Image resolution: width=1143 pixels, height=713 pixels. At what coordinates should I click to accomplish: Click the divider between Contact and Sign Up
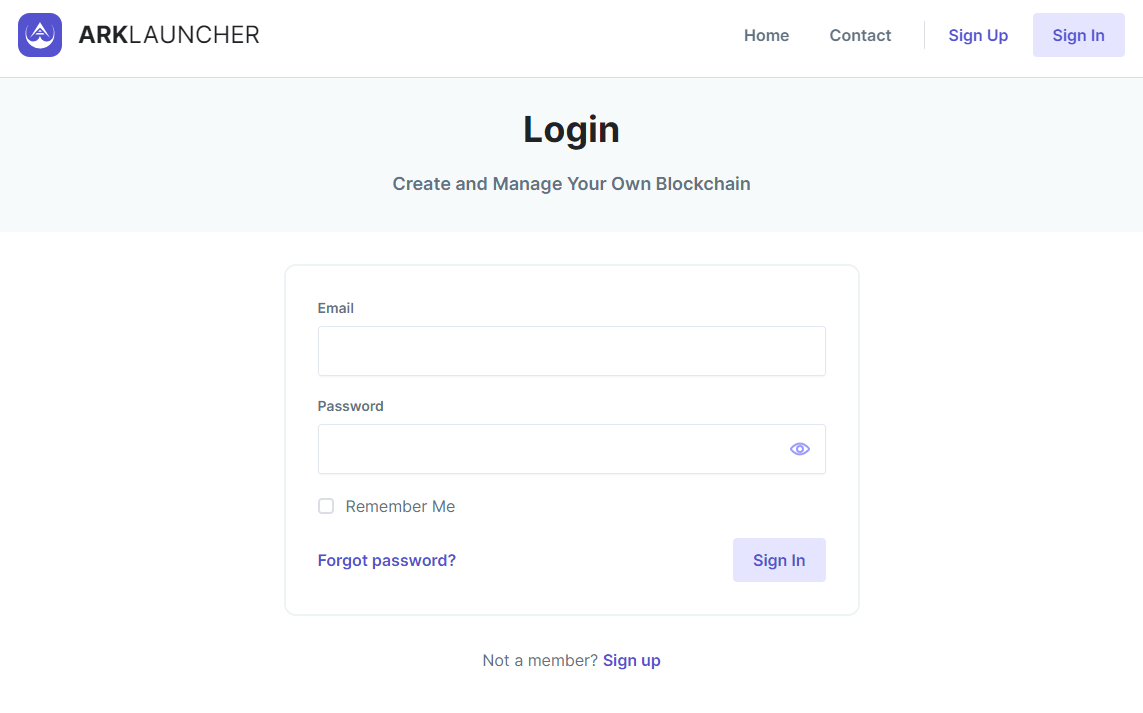[924, 35]
